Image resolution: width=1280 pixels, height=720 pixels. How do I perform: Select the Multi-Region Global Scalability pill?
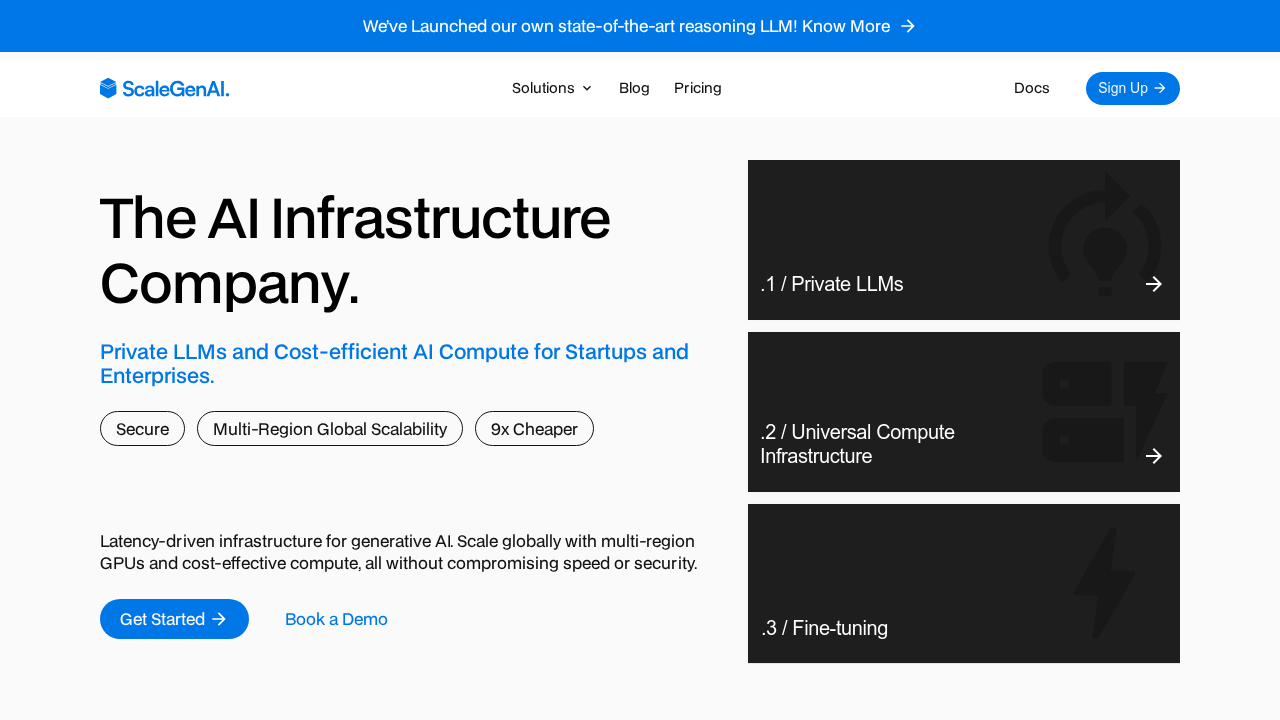330,429
